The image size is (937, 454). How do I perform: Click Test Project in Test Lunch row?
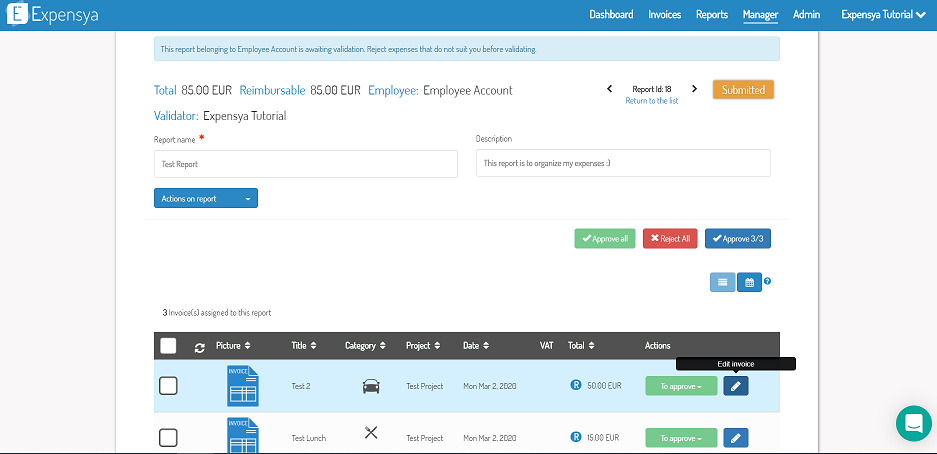pos(424,438)
